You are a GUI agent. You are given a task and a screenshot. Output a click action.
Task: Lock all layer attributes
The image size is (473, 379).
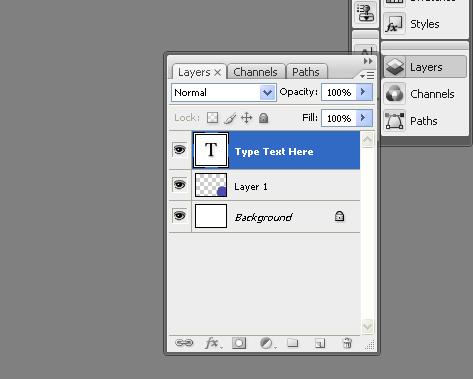263,118
